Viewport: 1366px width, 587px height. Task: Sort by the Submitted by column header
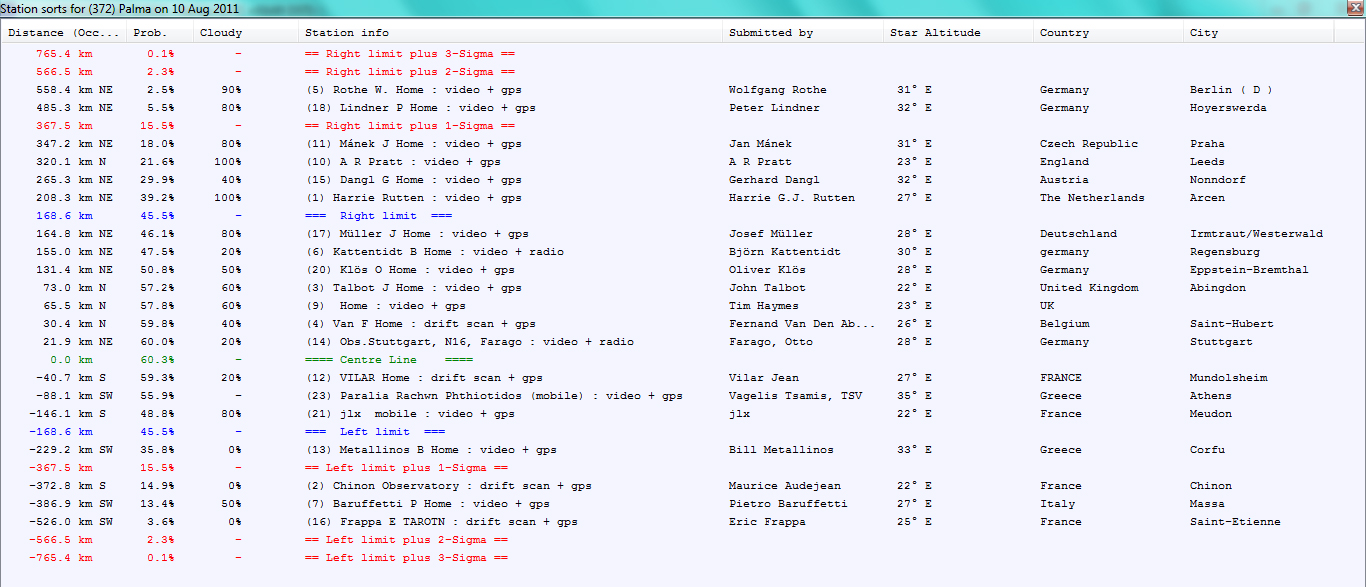point(803,33)
